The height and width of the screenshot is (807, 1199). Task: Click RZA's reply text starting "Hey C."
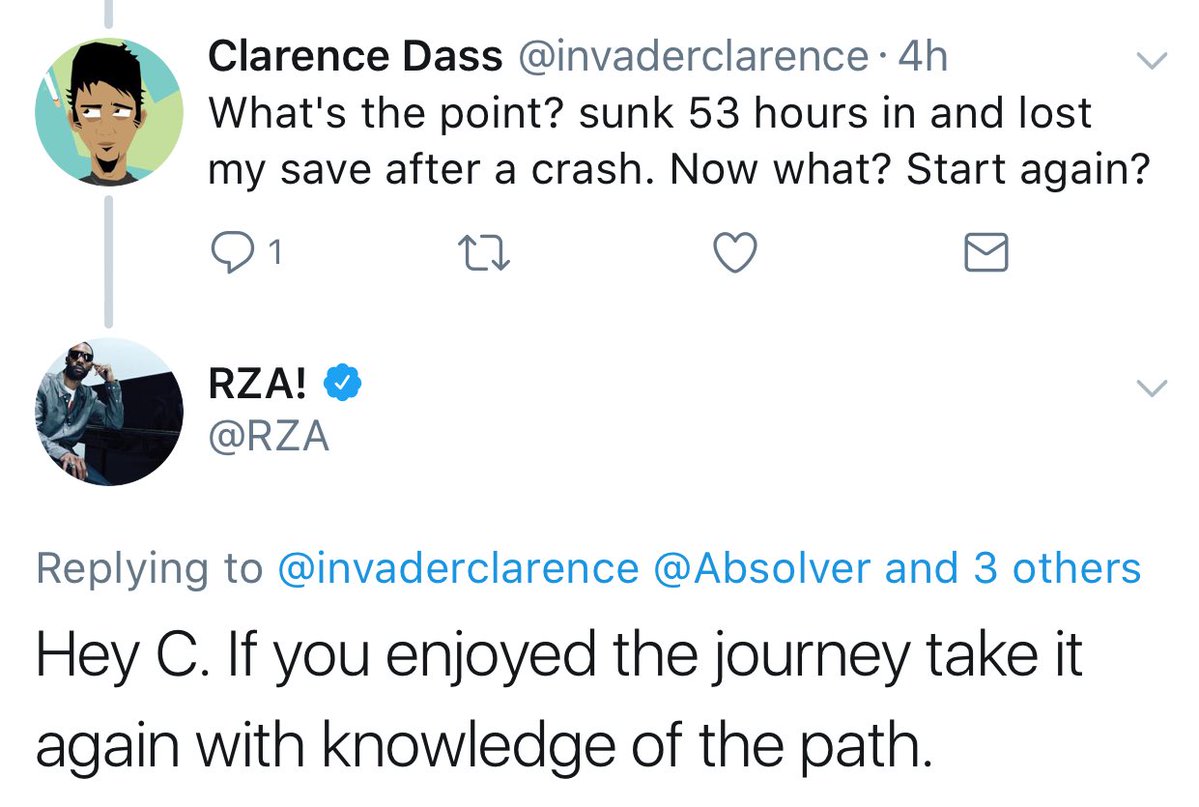point(560,702)
